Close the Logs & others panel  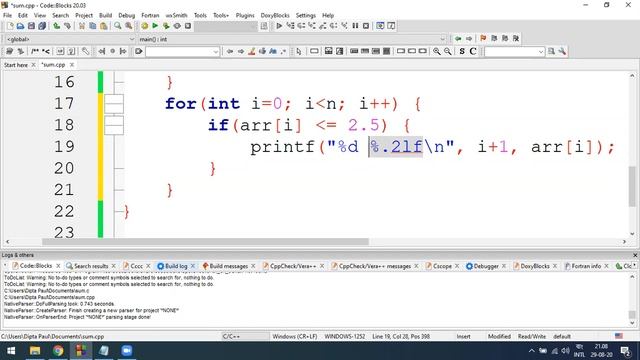(635, 255)
